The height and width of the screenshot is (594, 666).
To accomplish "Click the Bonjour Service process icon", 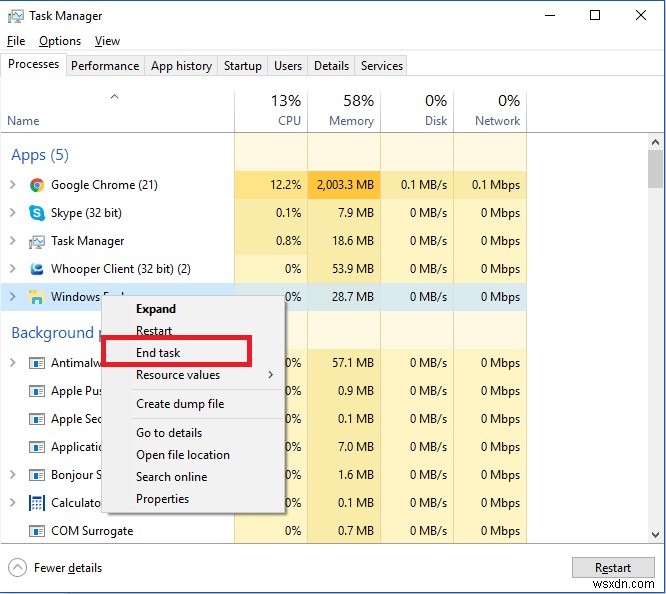I will click(37, 475).
